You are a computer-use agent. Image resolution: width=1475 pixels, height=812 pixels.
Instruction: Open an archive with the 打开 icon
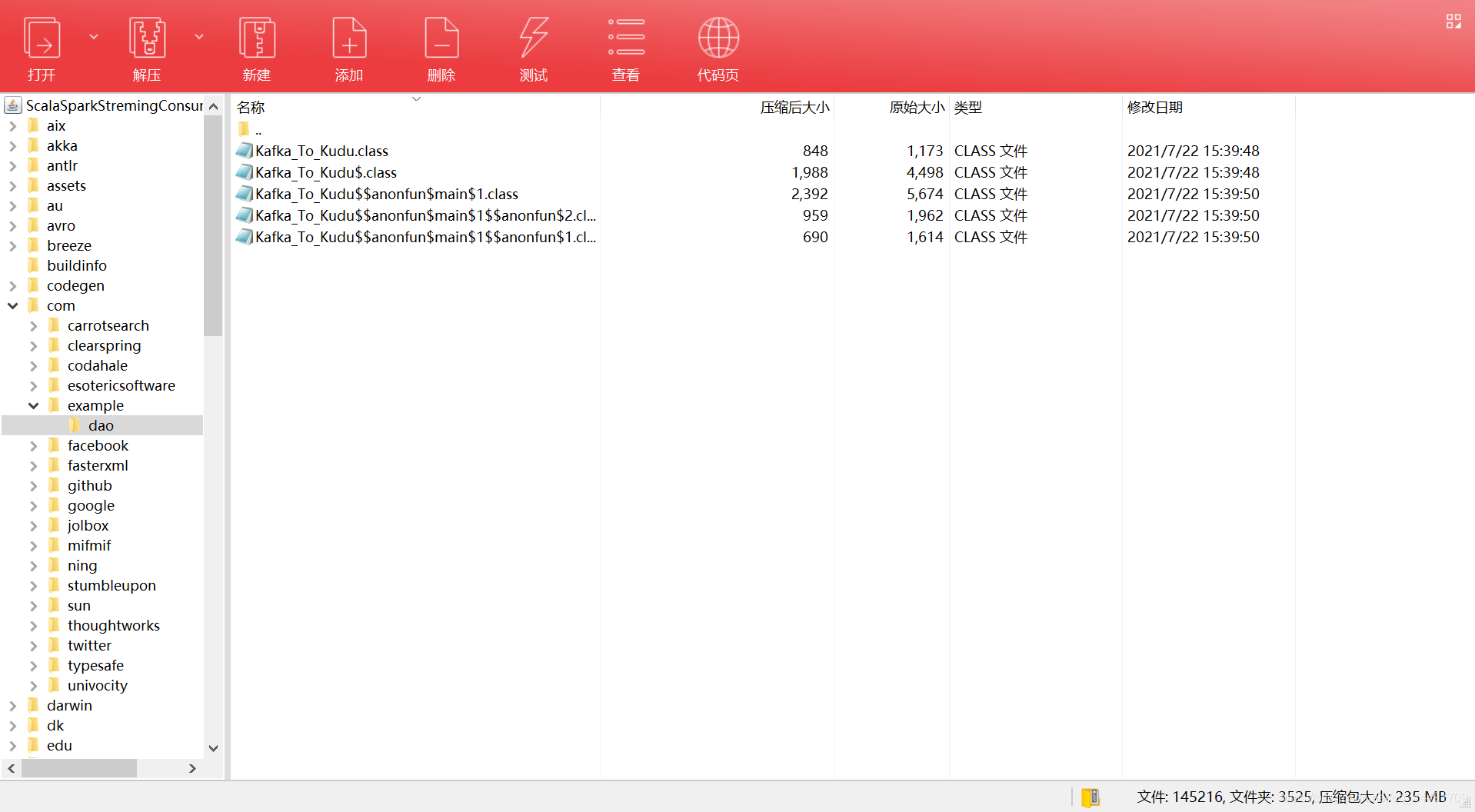point(42,38)
